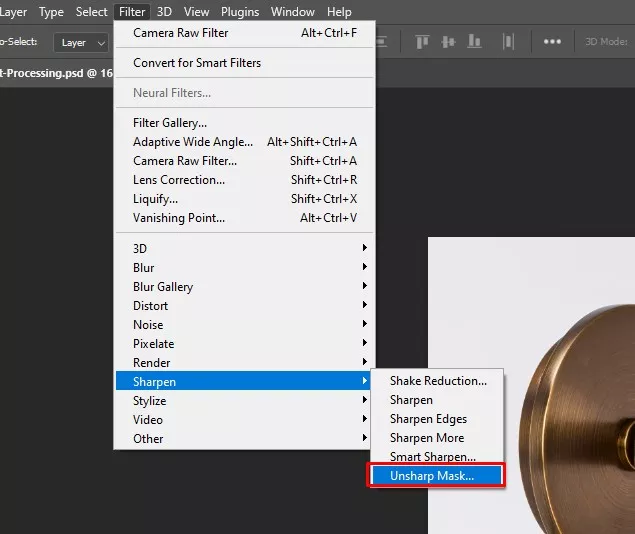Open Smart Sharpen dialog

coord(437,456)
